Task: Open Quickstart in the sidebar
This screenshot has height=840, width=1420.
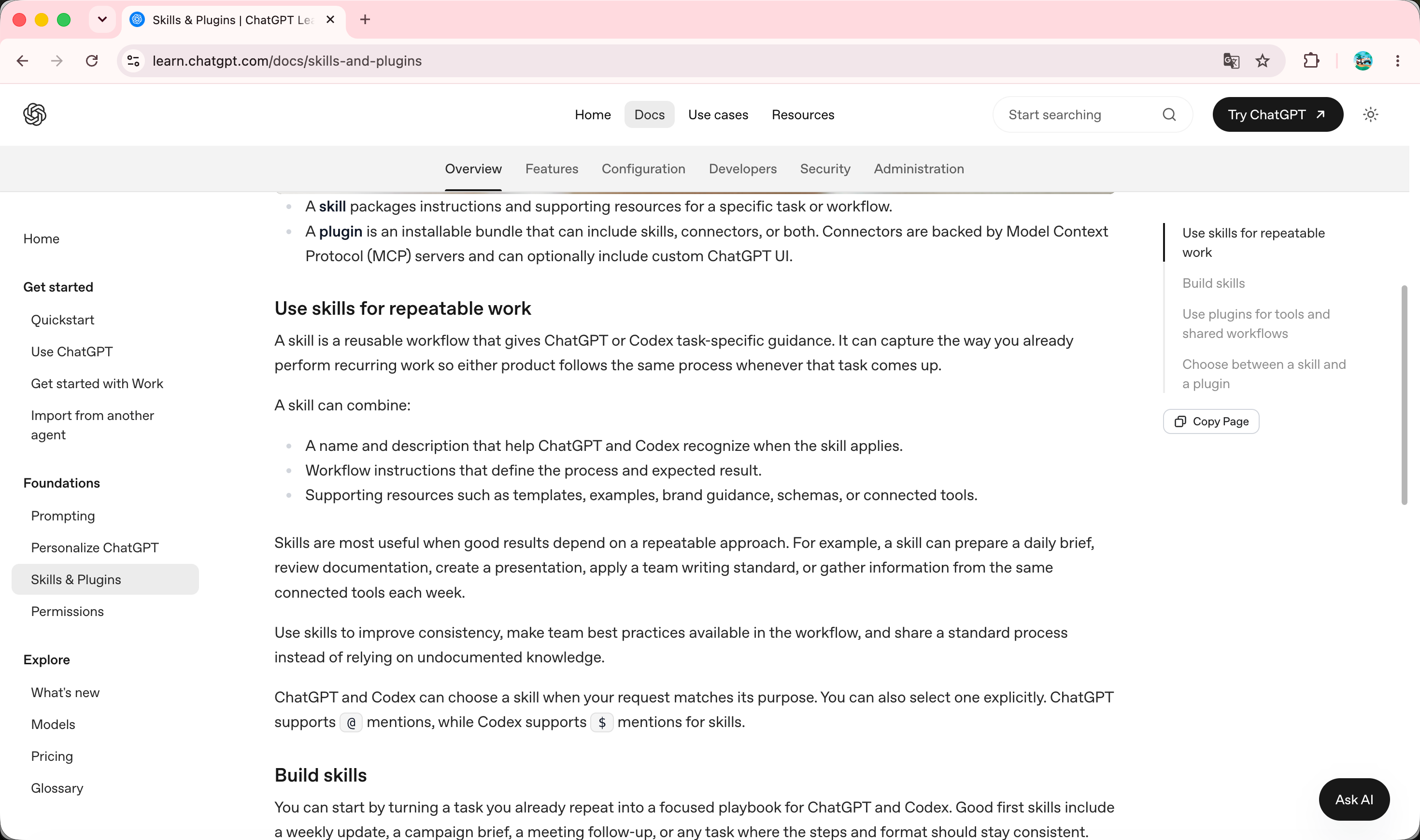Action: [62, 320]
